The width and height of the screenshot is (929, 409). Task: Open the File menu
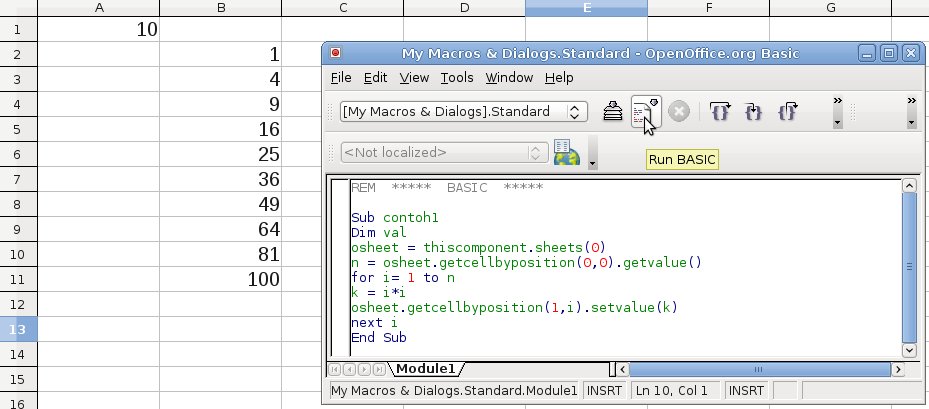click(341, 77)
